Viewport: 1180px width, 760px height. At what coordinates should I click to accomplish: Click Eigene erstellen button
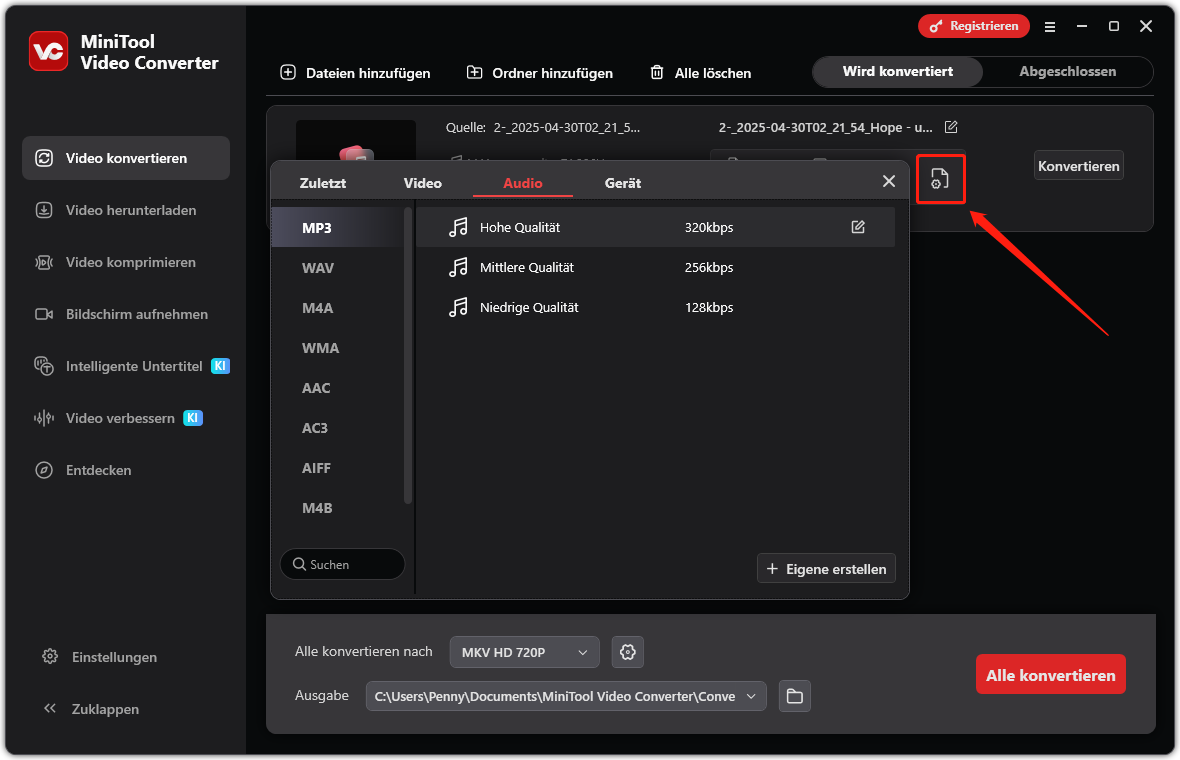[826, 568]
